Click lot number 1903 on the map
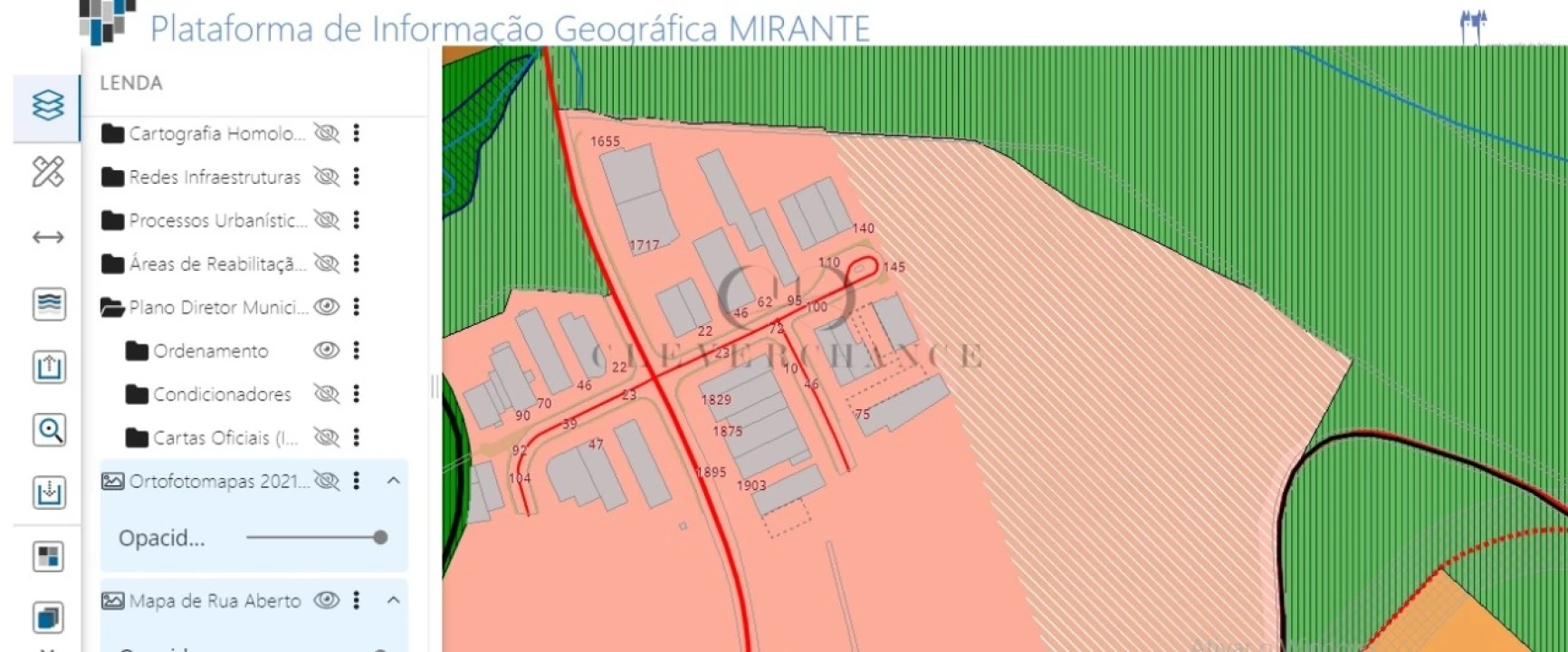Screen dimensions: 1568x652 751,485
